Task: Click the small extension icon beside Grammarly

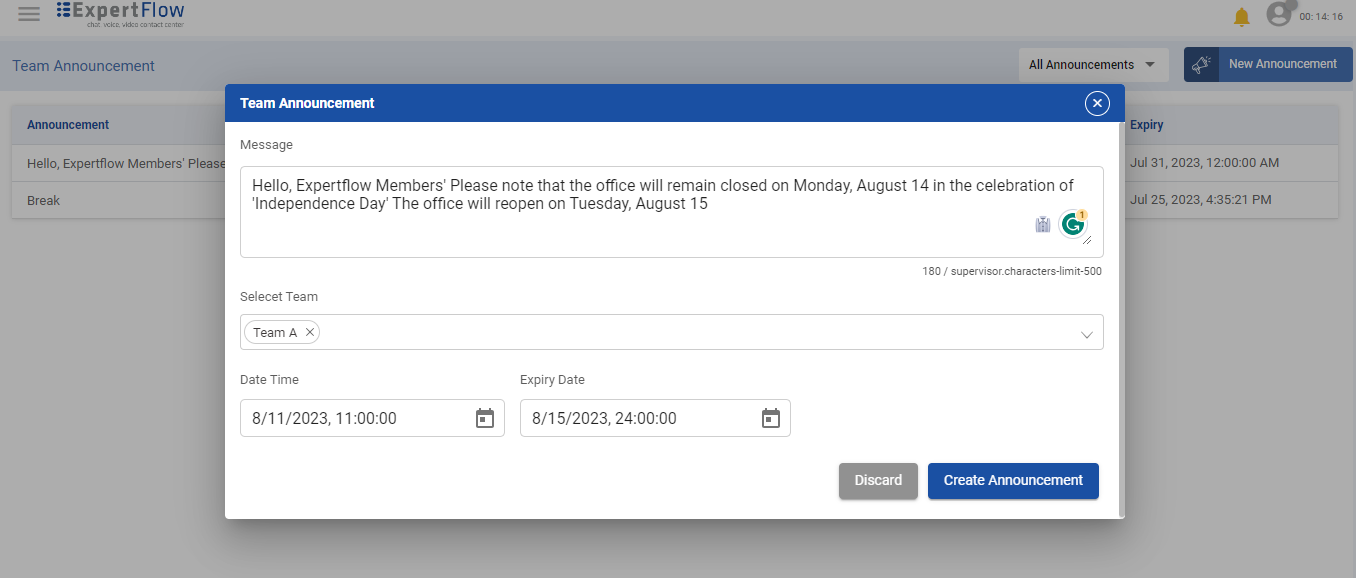Action: point(1043,225)
